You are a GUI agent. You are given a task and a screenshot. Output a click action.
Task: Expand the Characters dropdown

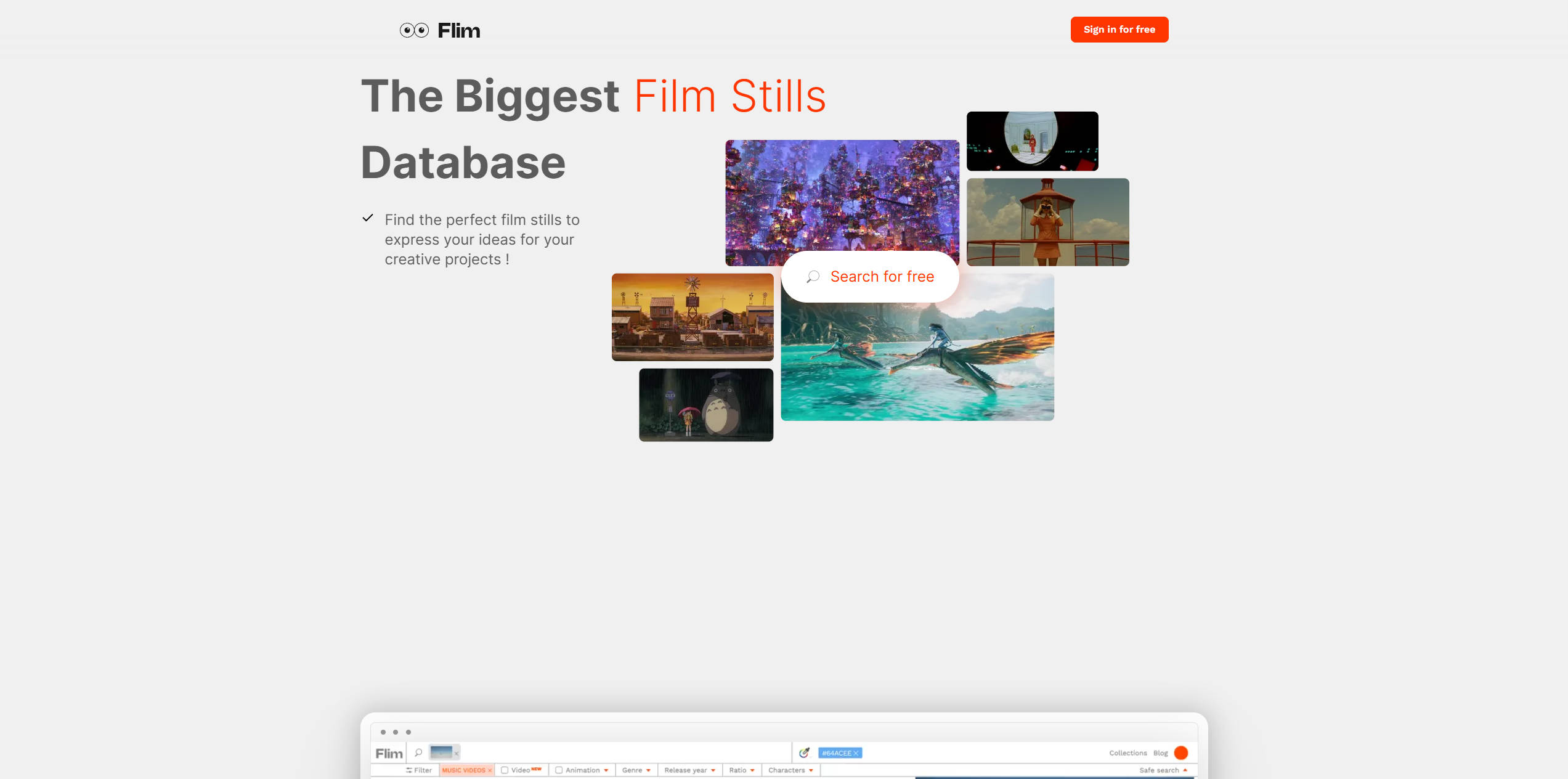point(790,770)
